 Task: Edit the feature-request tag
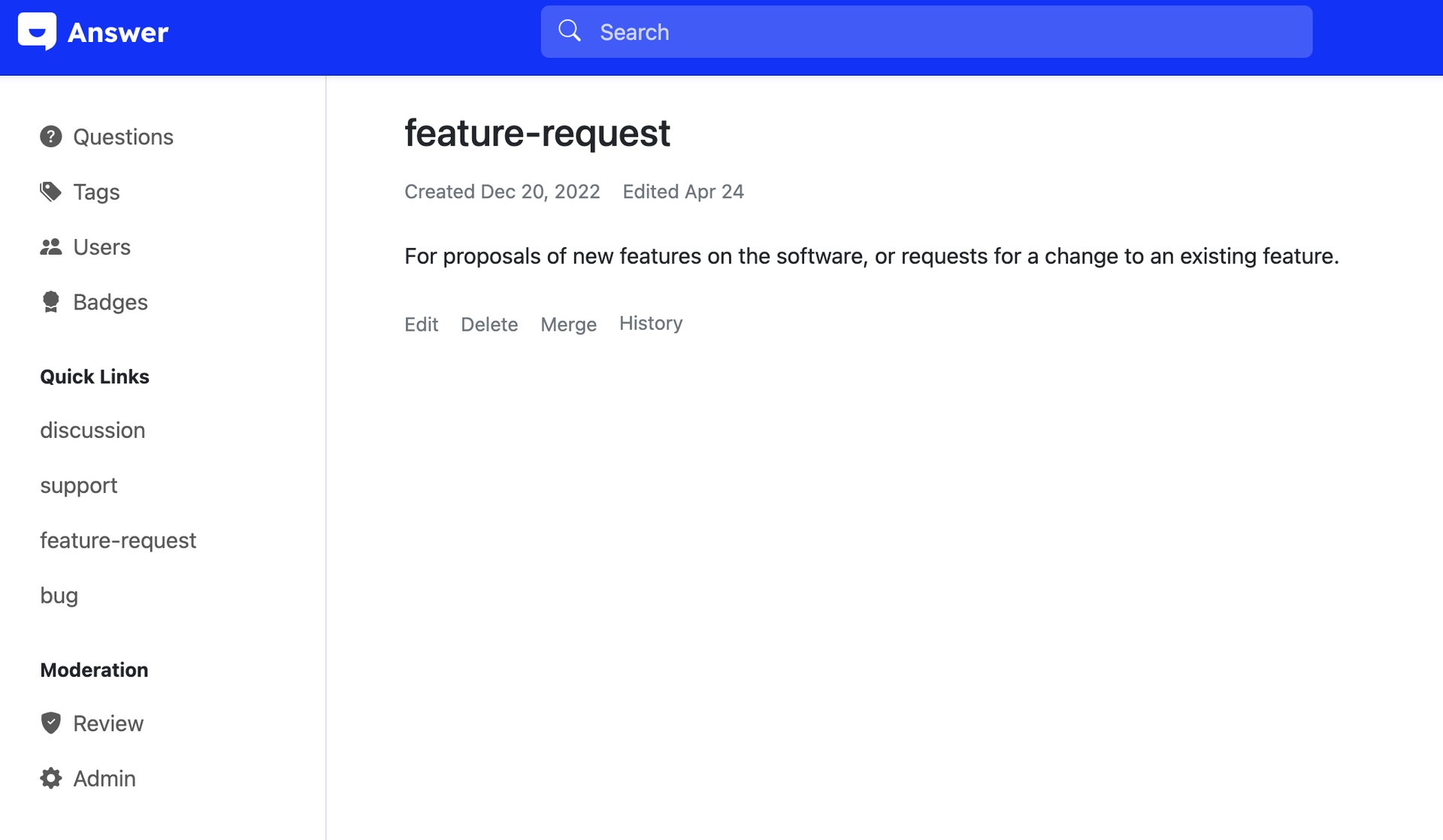point(421,324)
